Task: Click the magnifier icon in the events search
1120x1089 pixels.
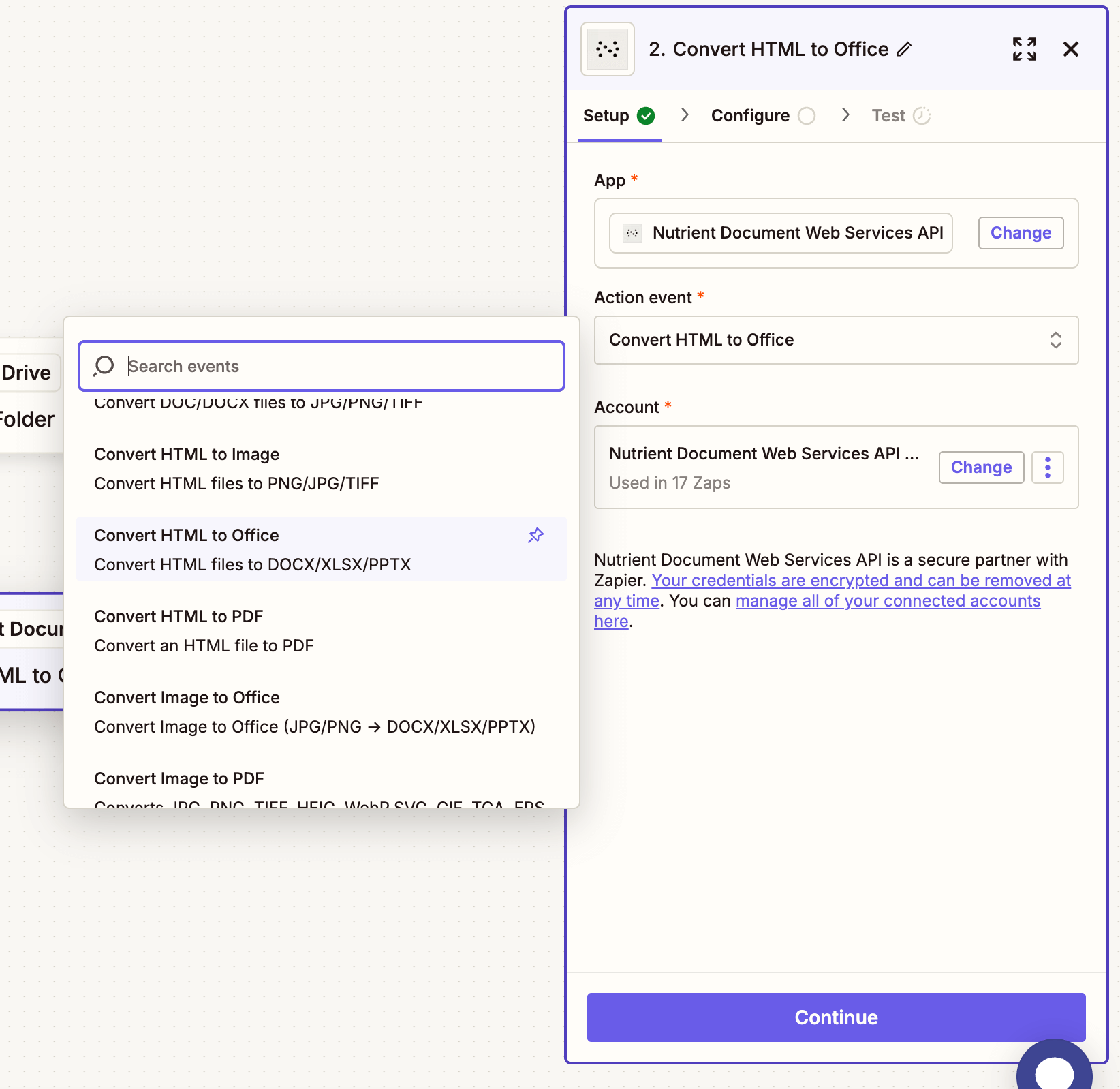Action: (104, 366)
